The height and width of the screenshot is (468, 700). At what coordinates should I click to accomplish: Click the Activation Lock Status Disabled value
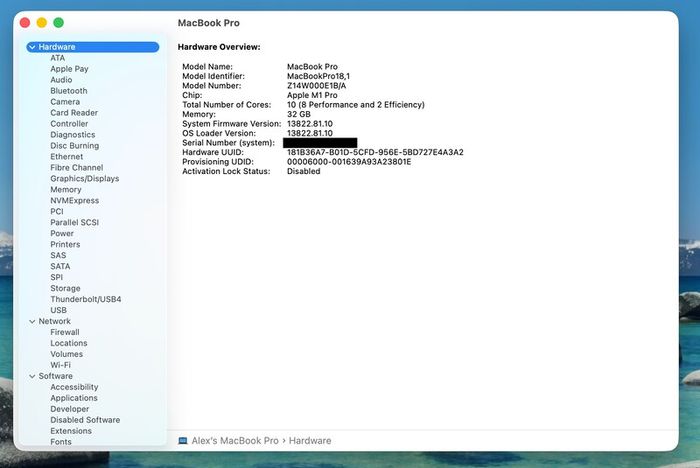tap(304, 171)
